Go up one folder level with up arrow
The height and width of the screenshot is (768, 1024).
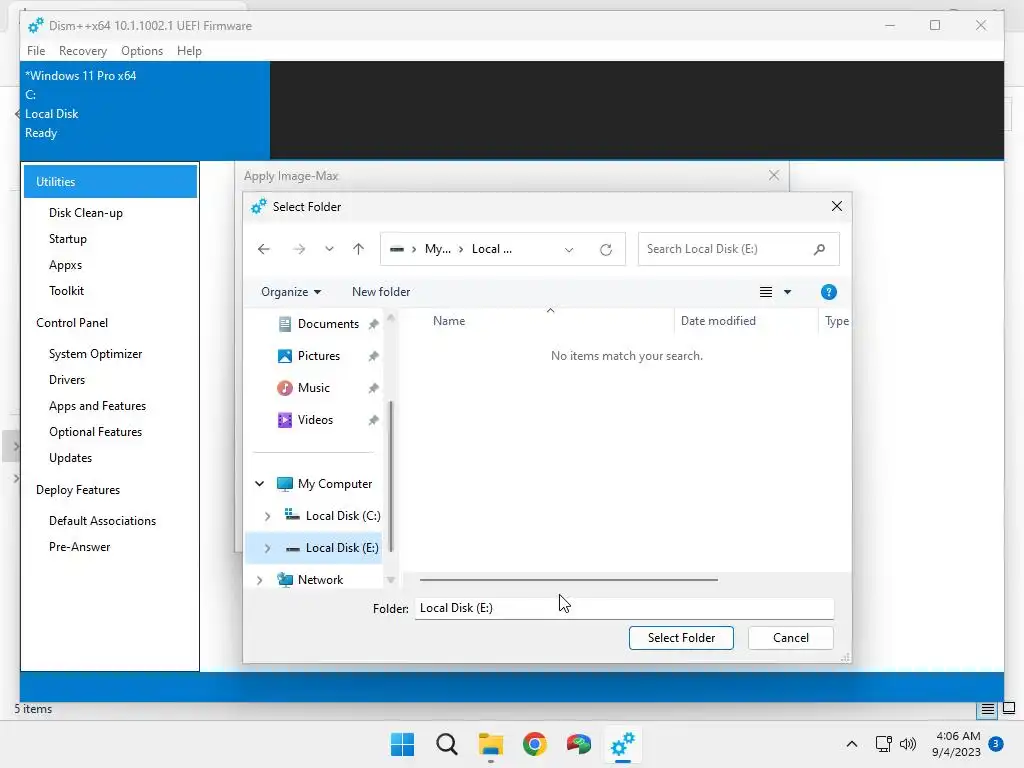tap(359, 249)
